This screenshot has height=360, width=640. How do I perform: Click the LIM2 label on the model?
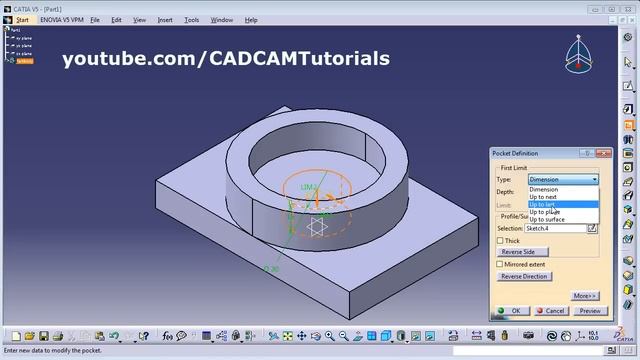[x=308, y=187]
